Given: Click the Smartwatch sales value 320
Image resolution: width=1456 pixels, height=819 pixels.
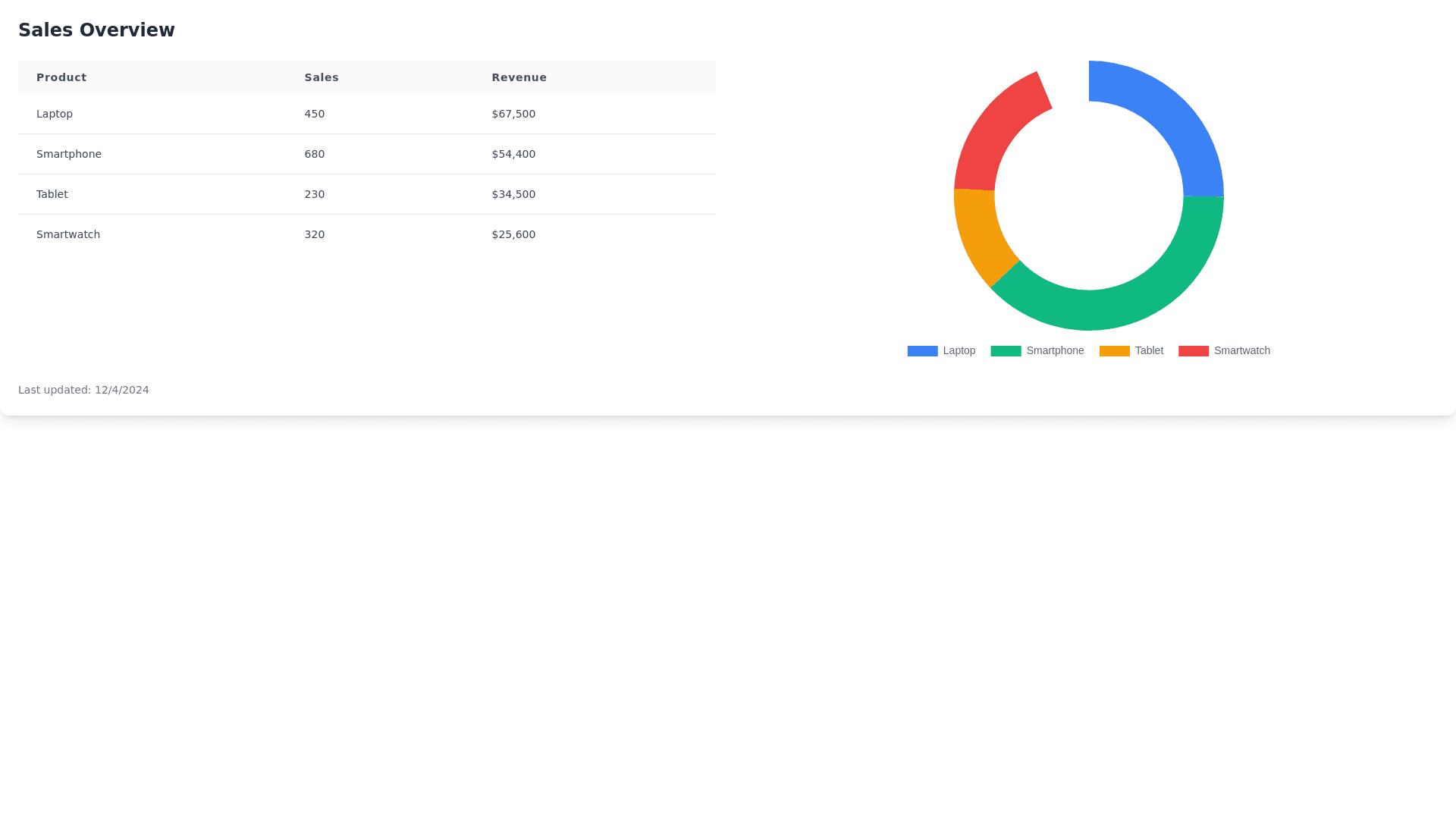Looking at the screenshot, I should (x=314, y=234).
